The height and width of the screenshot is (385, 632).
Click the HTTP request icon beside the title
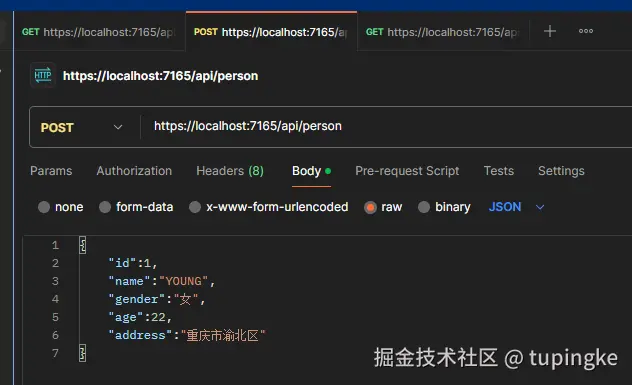pyautogui.click(x=43, y=75)
